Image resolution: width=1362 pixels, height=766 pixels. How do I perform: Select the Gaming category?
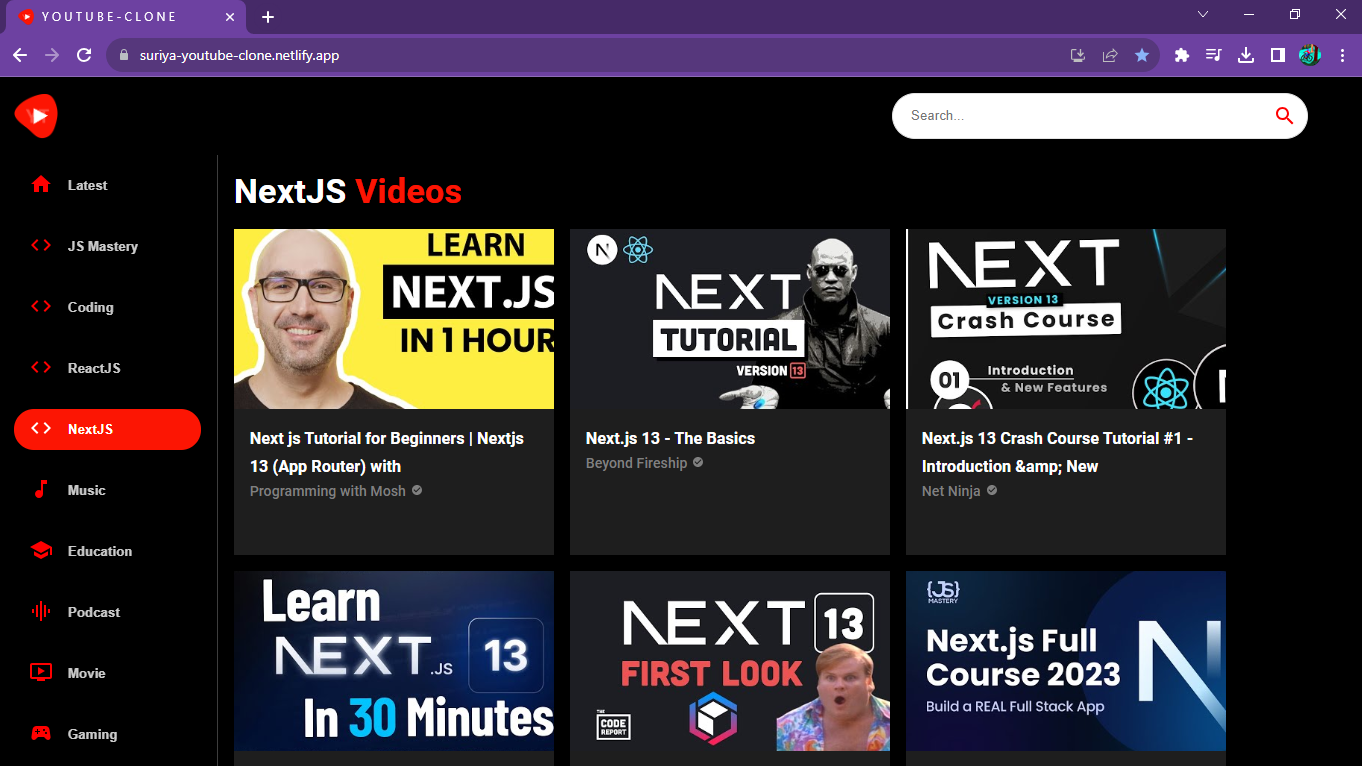click(107, 734)
